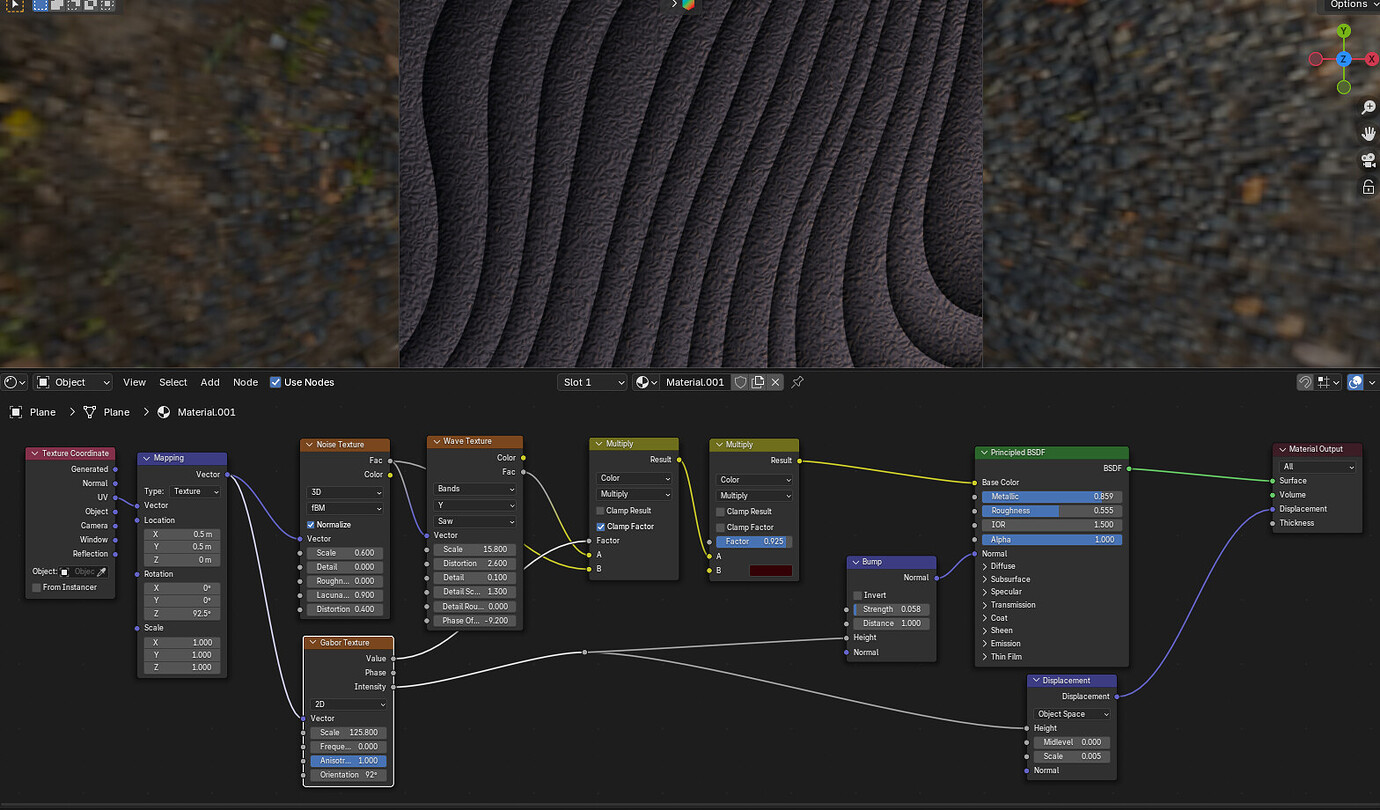Click the green Y axis gizmo ball
1380x810 pixels.
pyautogui.click(x=1344, y=31)
